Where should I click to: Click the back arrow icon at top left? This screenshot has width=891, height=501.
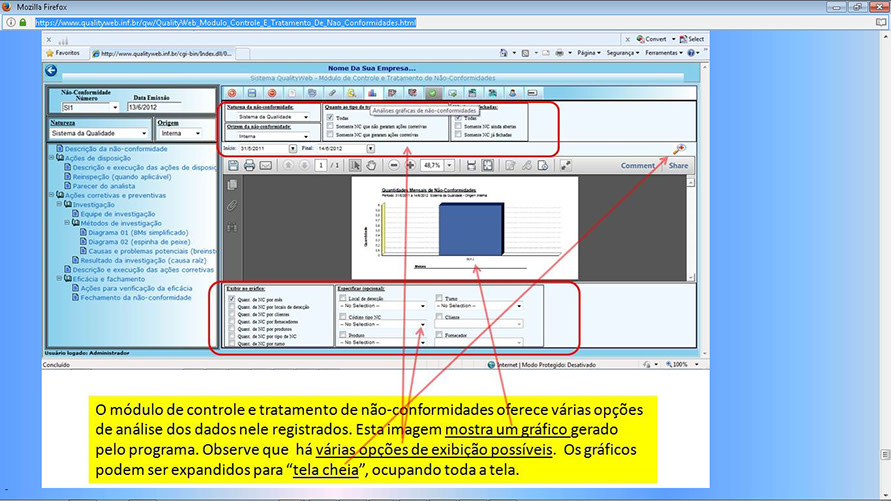pos(53,69)
